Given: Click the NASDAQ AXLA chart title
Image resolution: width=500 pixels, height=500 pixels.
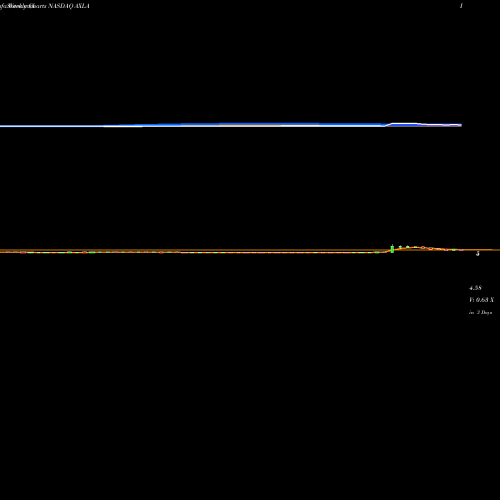Looking at the screenshot, I should tap(45, 6).
